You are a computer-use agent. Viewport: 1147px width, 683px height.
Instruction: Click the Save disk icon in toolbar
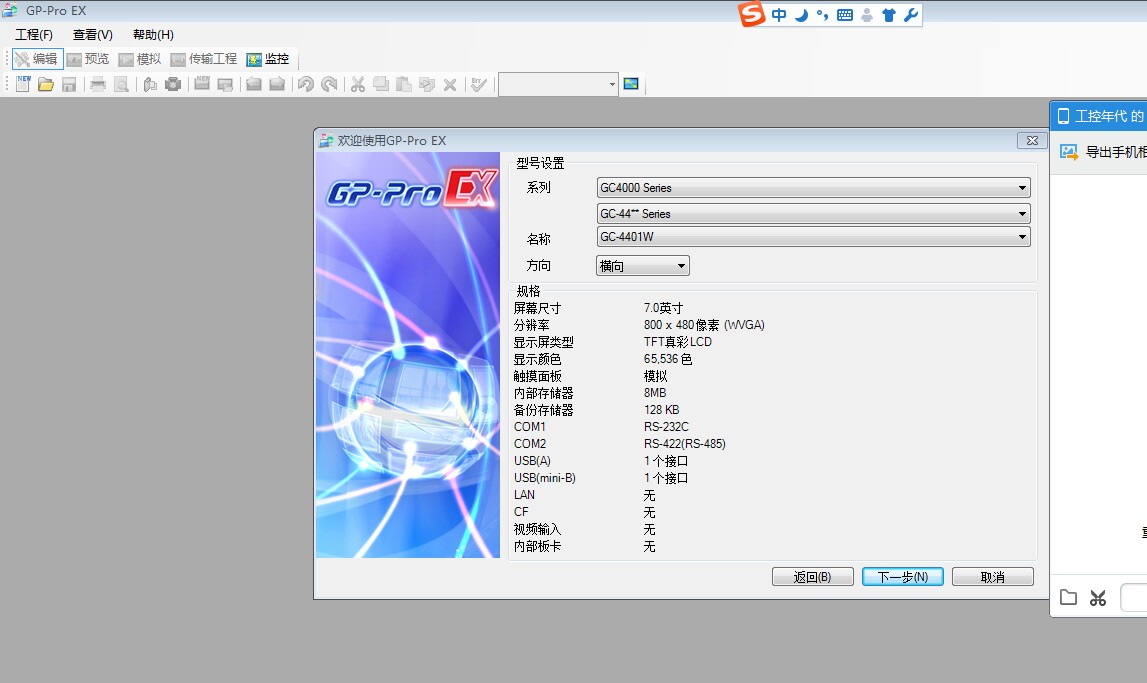69,84
